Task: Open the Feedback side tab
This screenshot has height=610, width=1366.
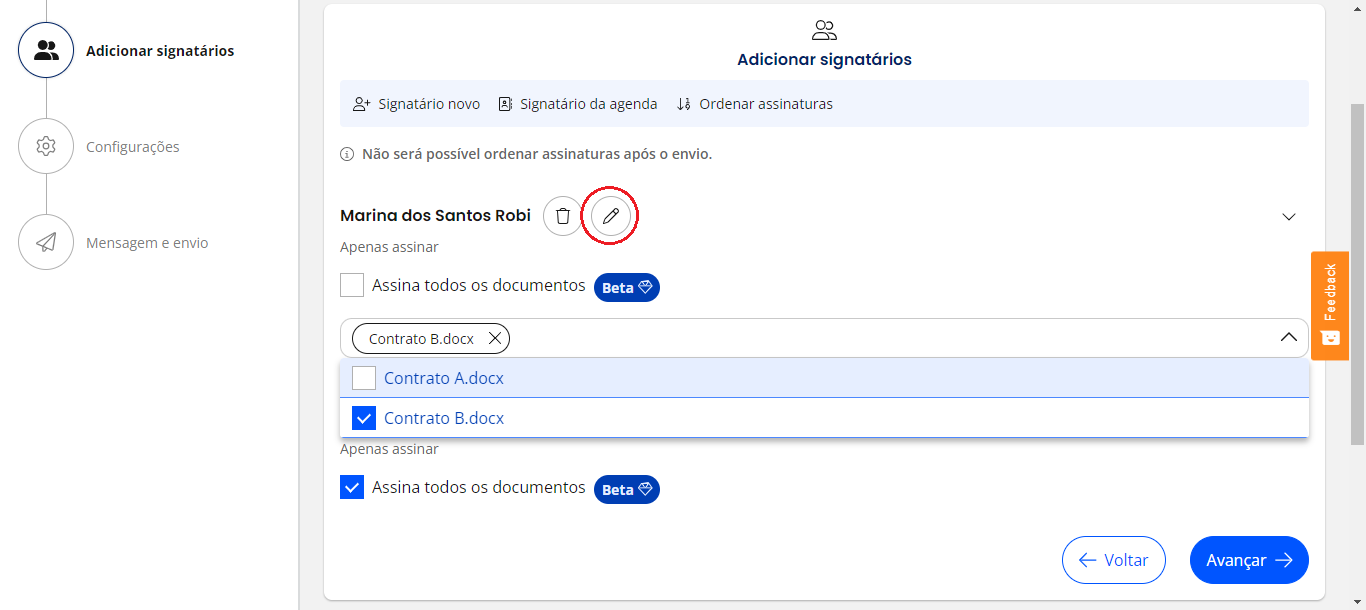Action: [1329, 305]
